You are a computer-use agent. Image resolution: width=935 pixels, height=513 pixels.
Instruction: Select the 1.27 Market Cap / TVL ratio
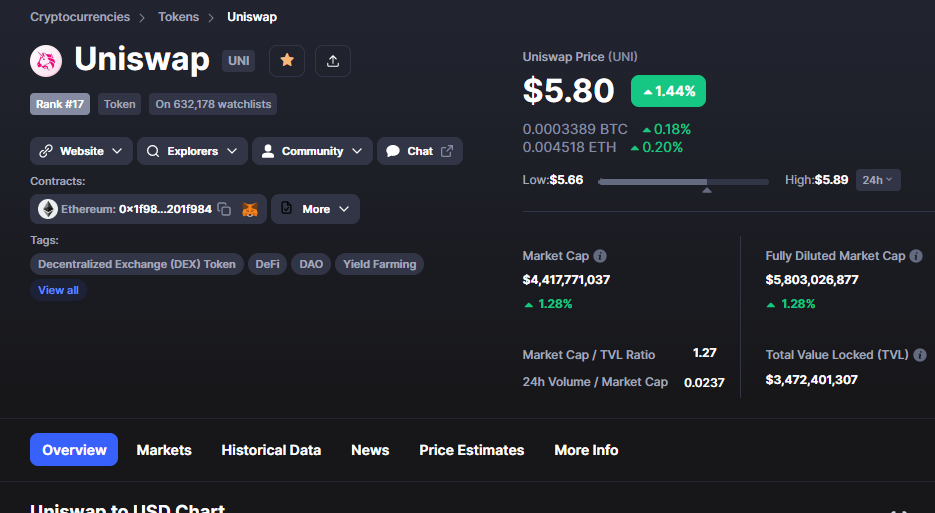pos(704,353)
